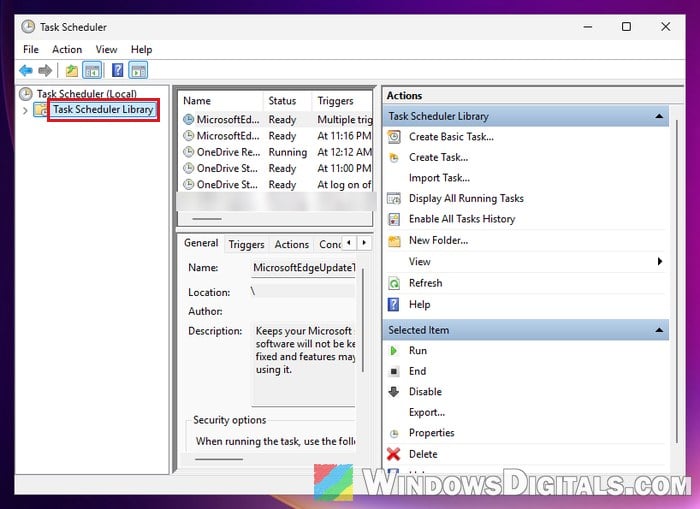Toggle the Show/Hide Action Pane toolbar icon
The width and height of the screenshot is (700, 509).
tap(138, 71)
